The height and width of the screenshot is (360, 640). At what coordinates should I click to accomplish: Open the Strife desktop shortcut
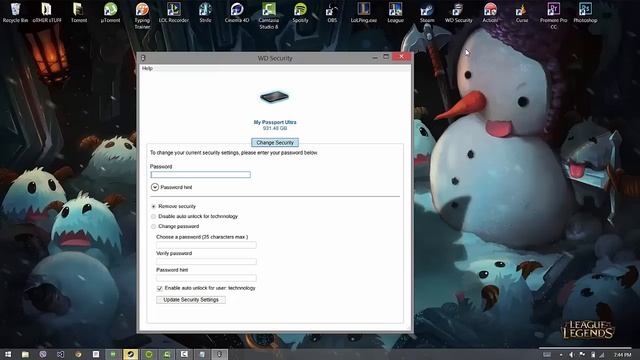coord(205,12)
